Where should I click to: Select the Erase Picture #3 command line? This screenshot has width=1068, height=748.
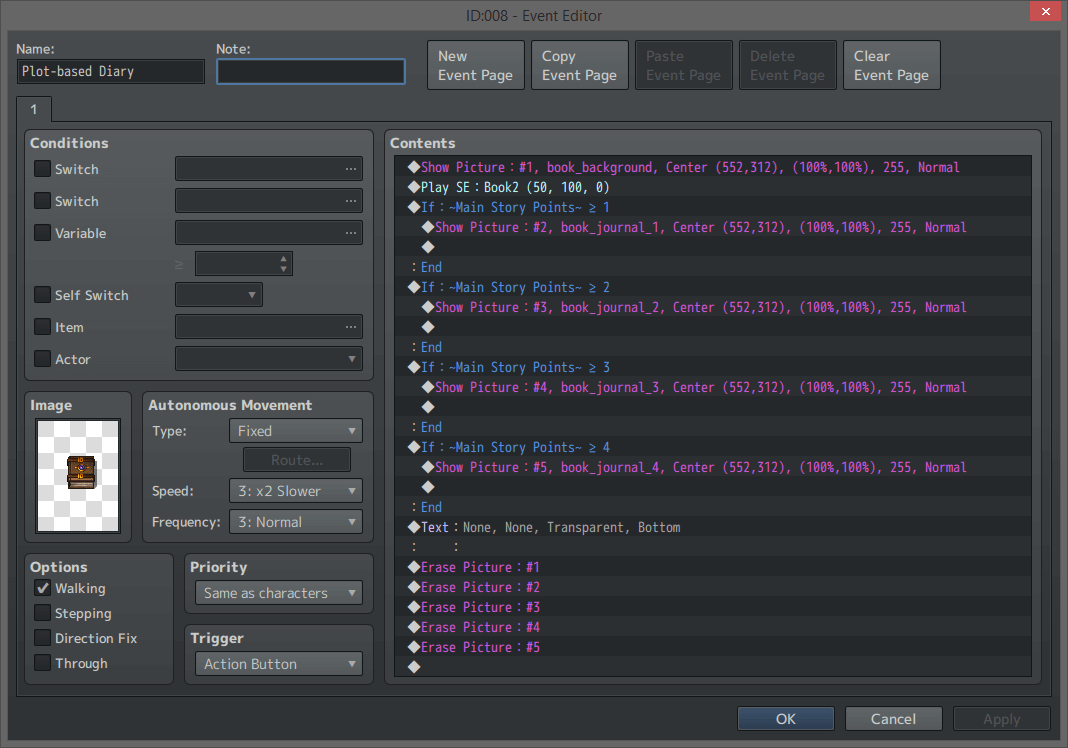pos(480,607)
